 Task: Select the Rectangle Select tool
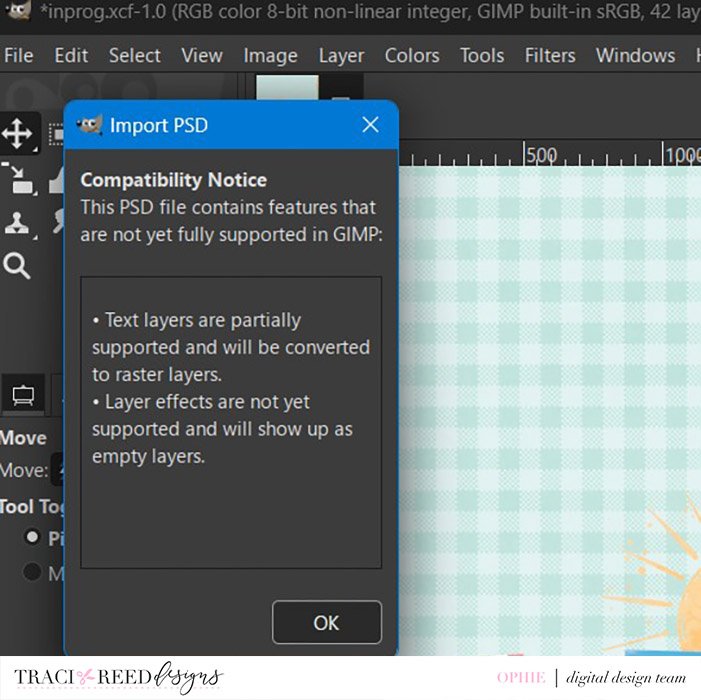point(56,134)
